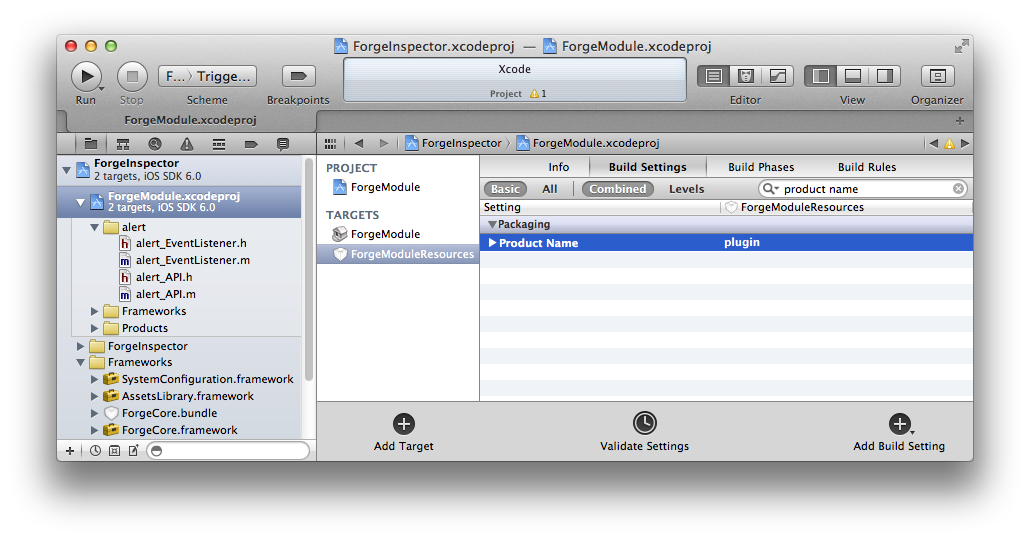
Task: Select the All settings filter
Action: [x=550, y=189]
